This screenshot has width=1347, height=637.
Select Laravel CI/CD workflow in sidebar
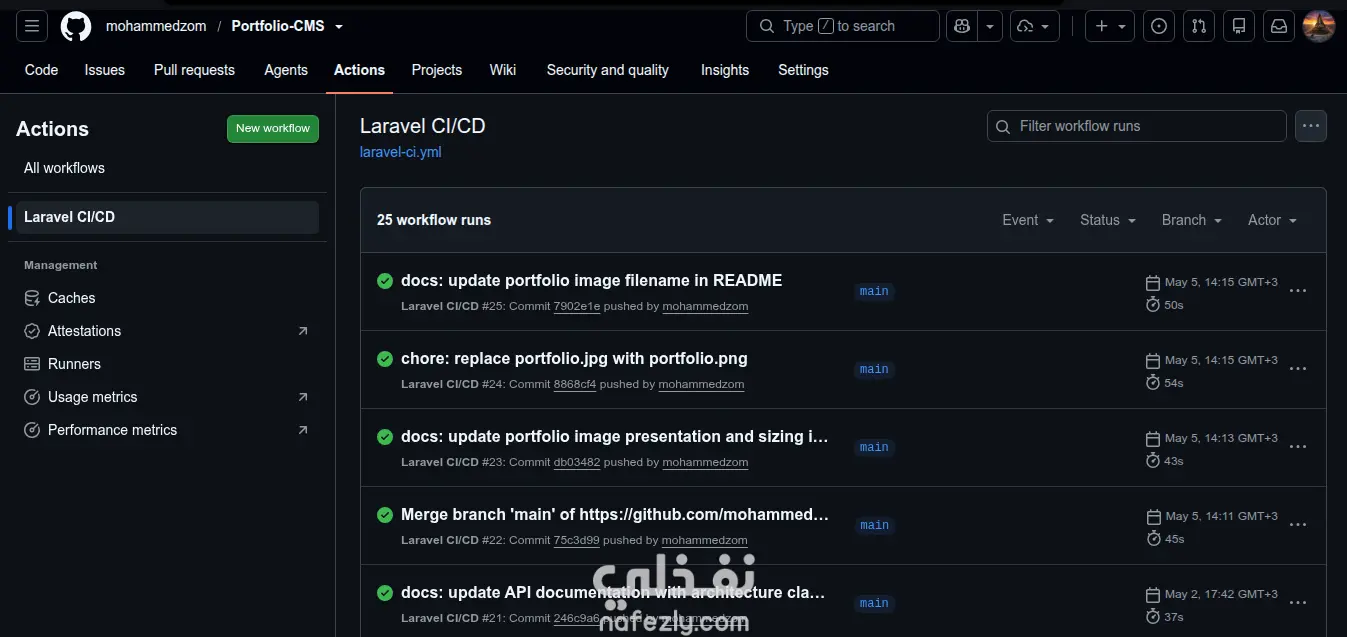pos(167,217)
